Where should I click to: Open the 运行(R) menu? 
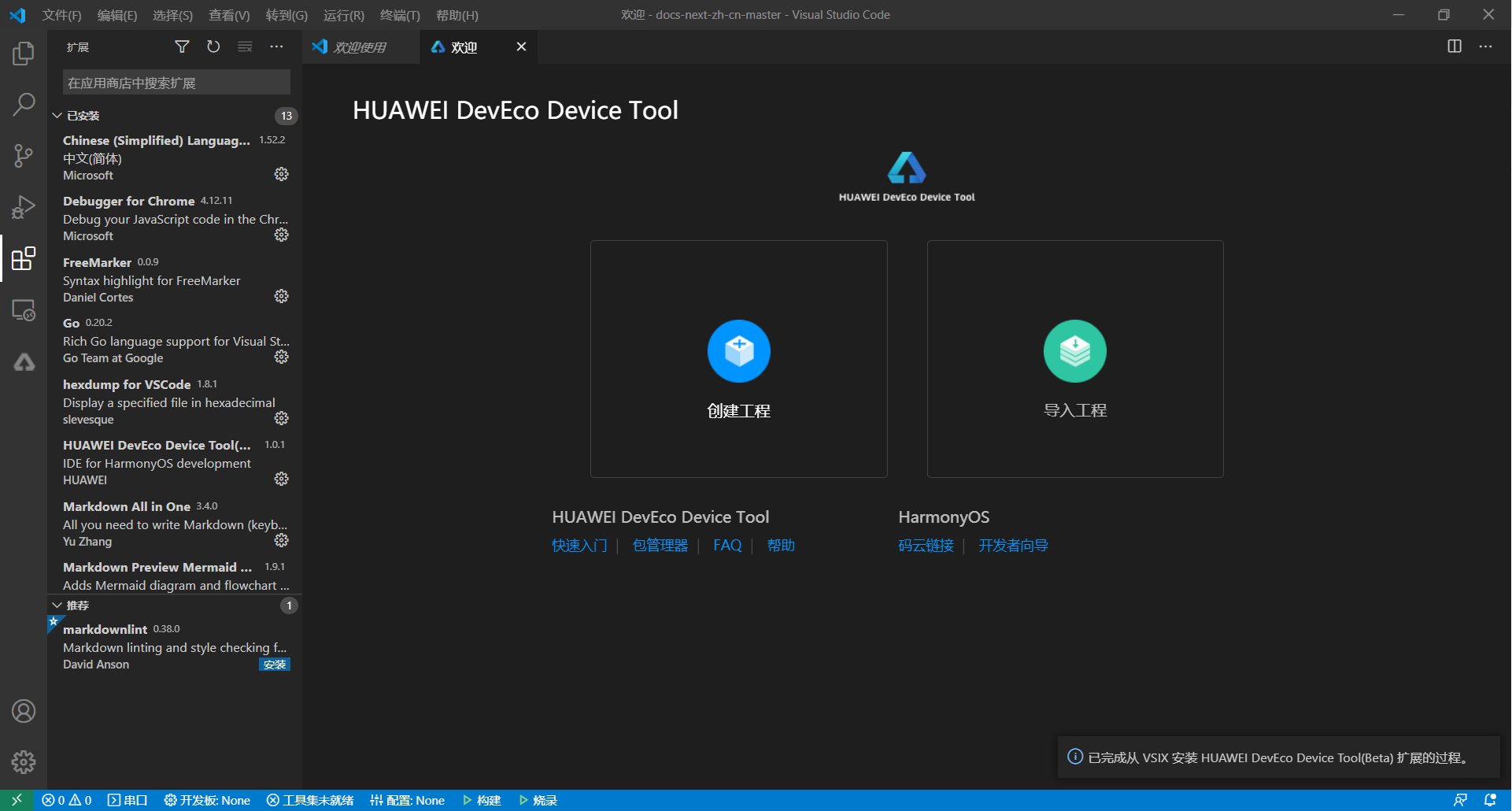coord(344,15)
